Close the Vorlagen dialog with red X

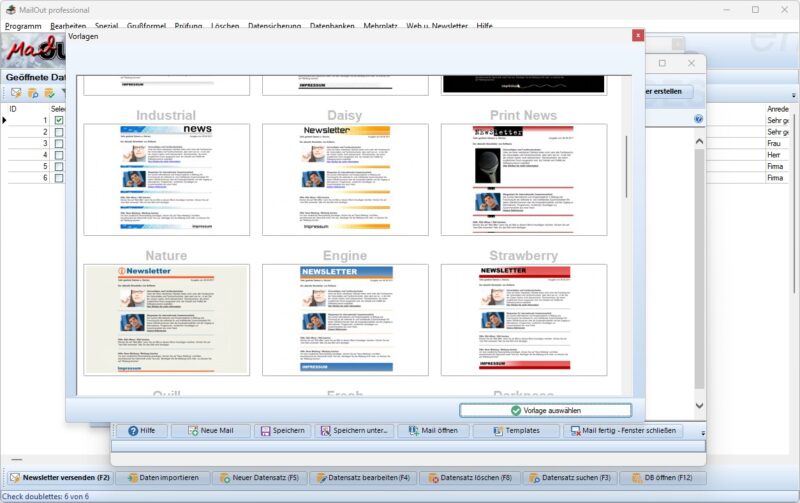[637, 35]
